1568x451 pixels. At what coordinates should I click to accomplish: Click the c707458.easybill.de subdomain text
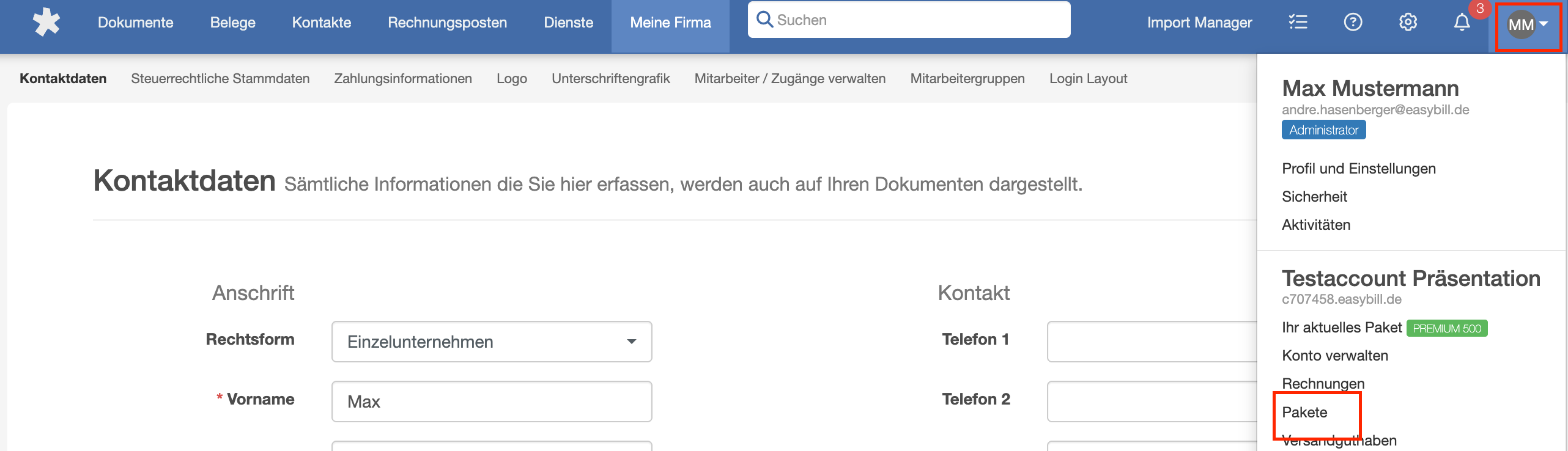[x=1342, y=299]
